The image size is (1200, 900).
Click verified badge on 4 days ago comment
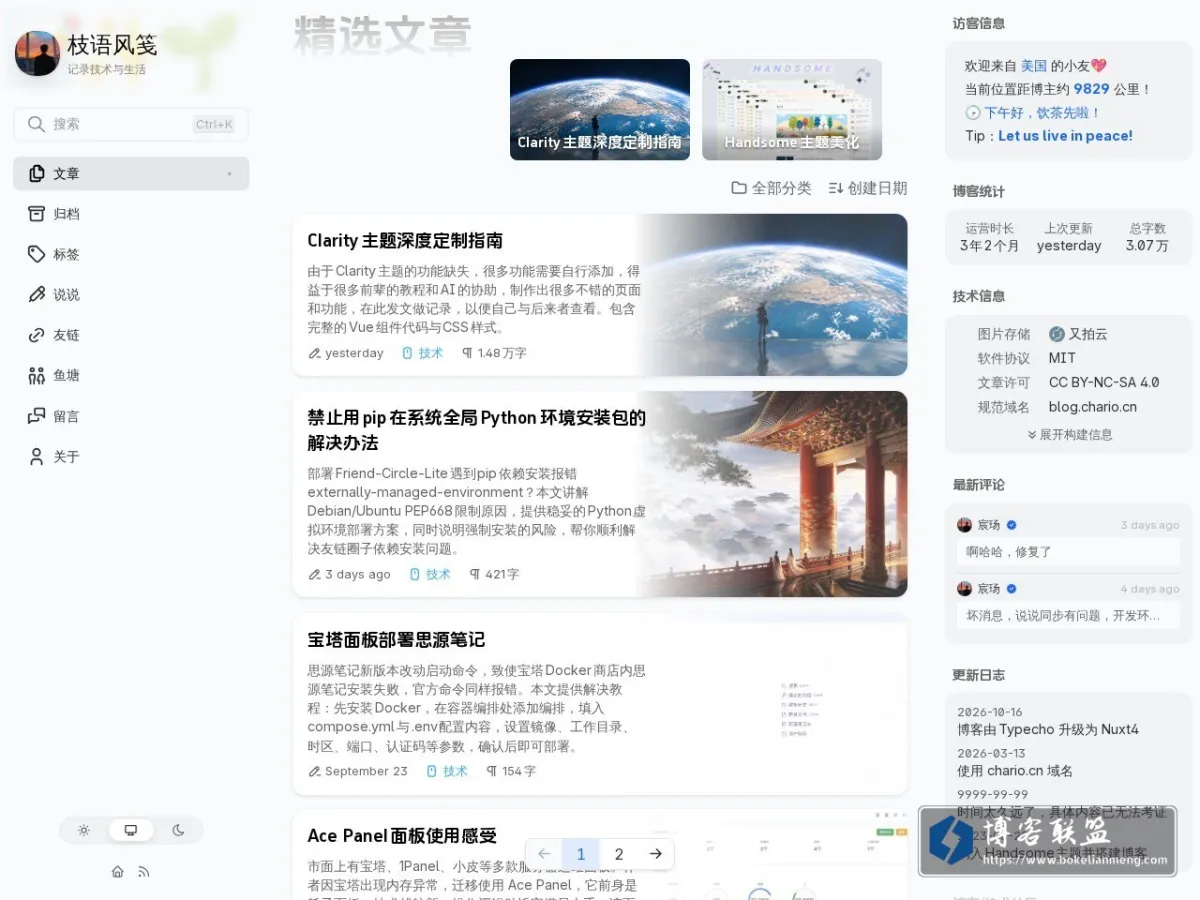(1012, 589)
